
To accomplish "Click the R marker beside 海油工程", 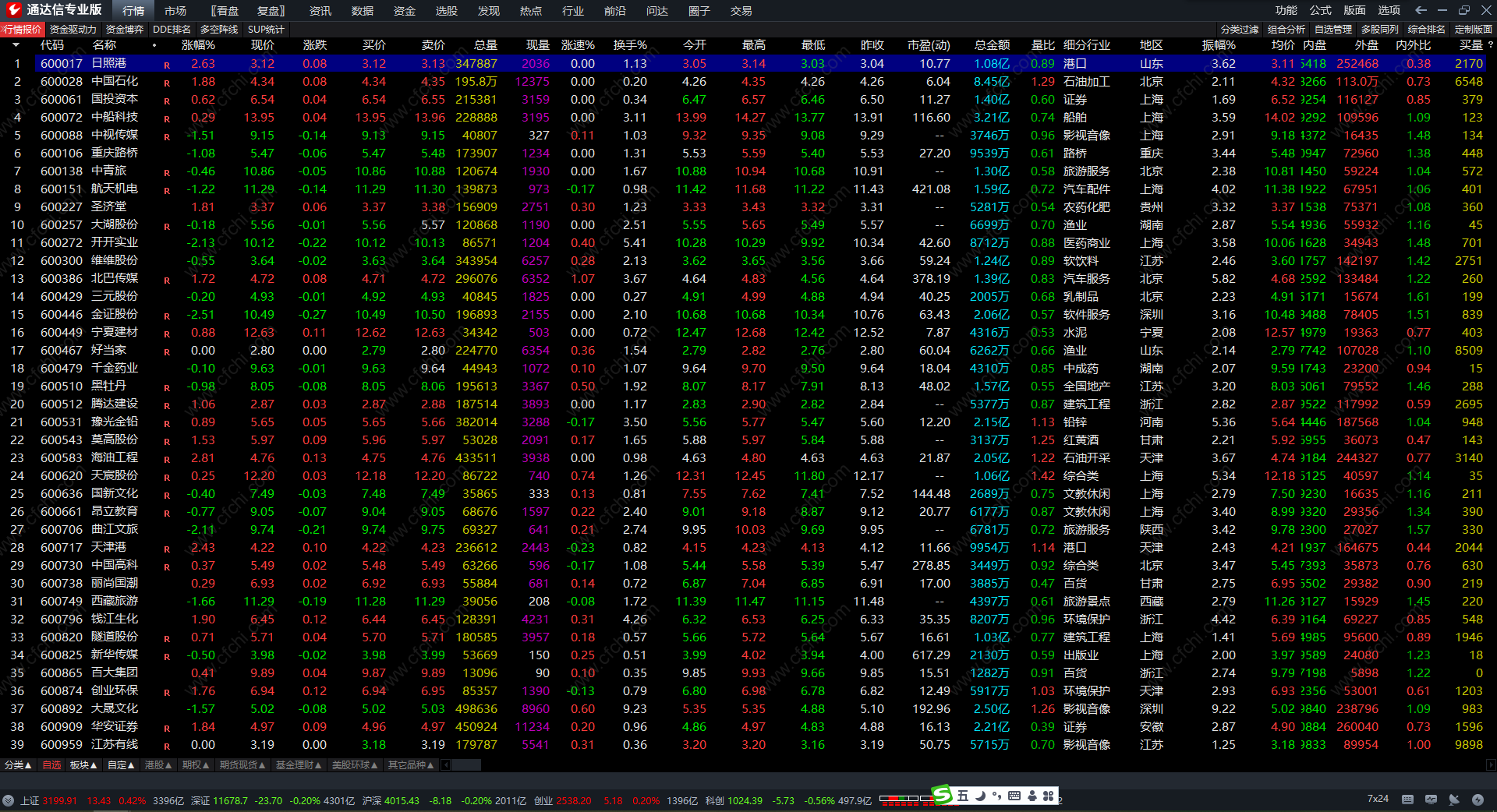I will (167, 459).
